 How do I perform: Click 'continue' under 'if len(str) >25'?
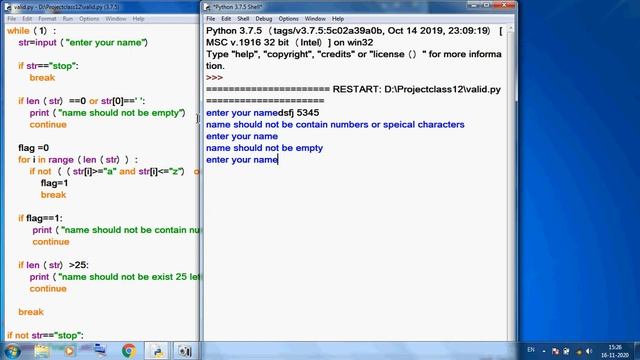point(48,289)
